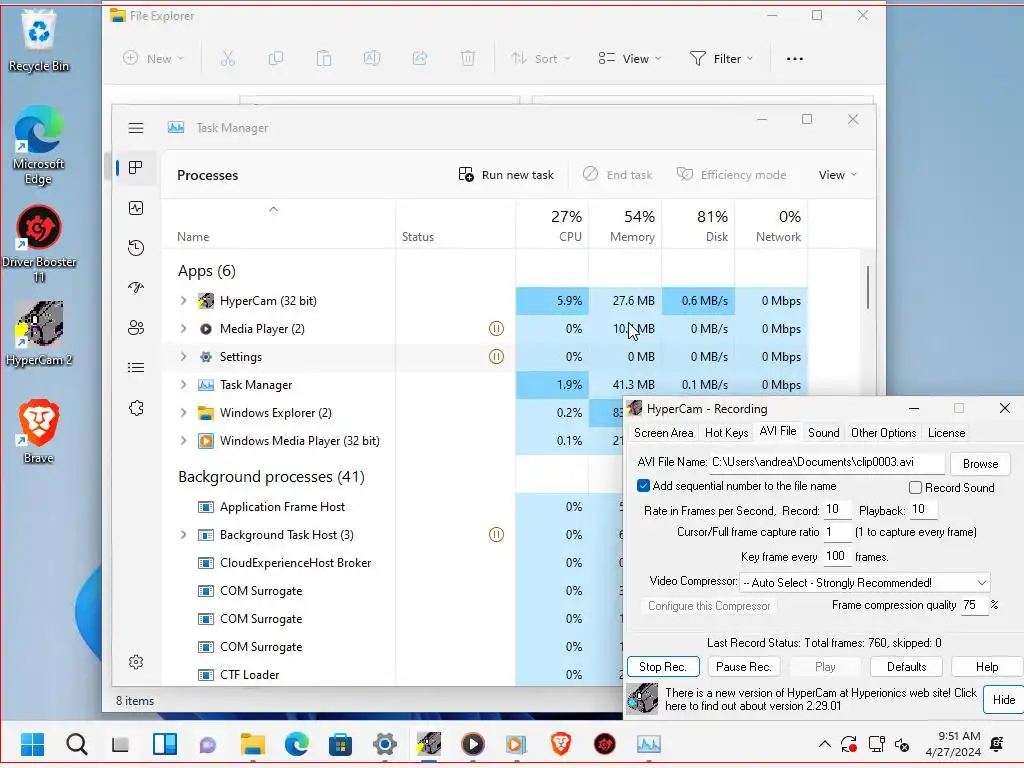Expand the HyperCam (32 bit) process row
The width and height of the screenshot is (1024, 768).
click(184, 300)
